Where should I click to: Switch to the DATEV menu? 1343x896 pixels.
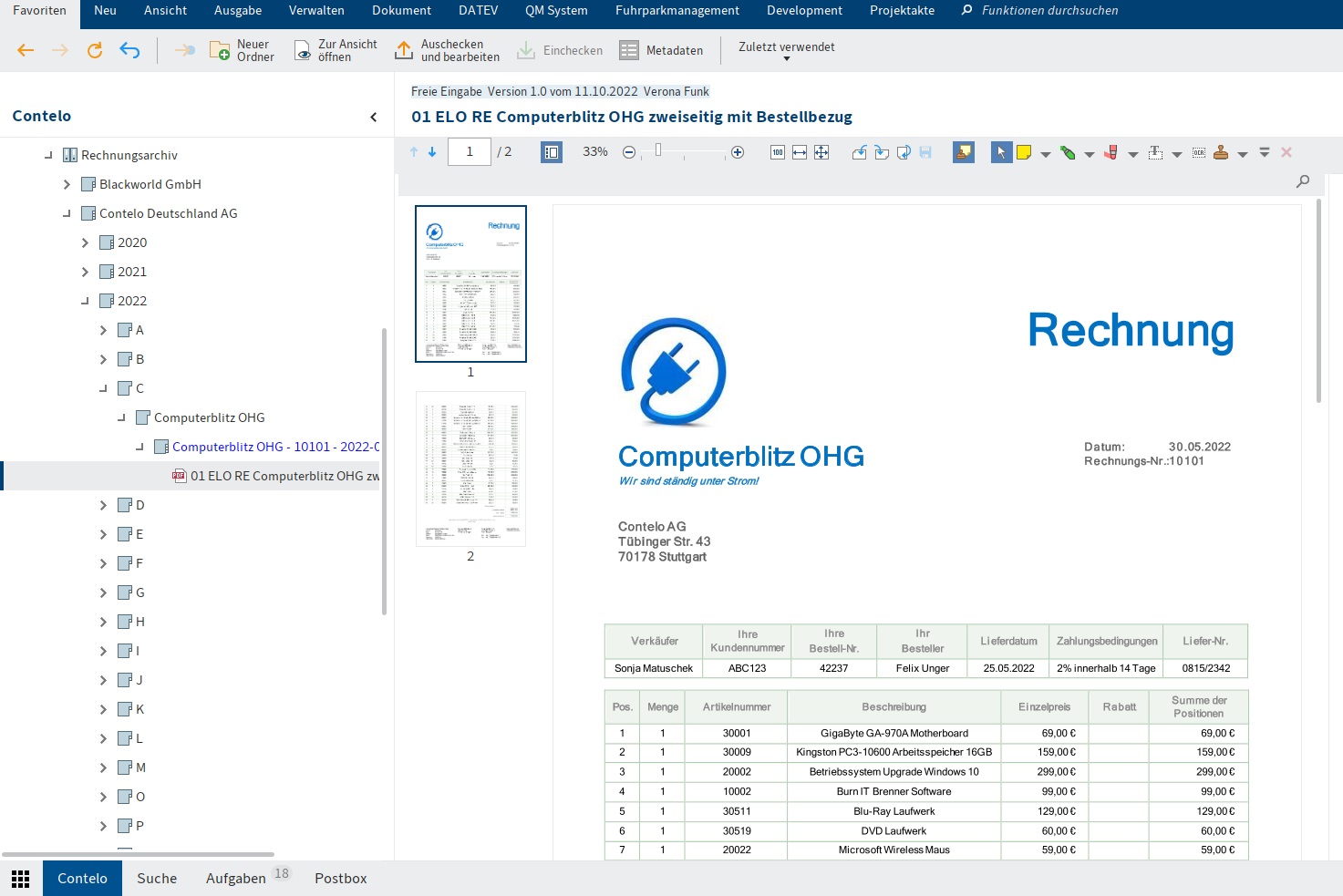pyautogui.click(x=478, y=11)
